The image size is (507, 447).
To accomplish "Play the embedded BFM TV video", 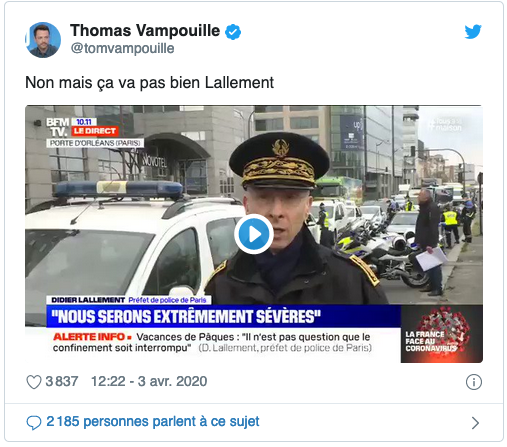I will [x=254, y=234].
